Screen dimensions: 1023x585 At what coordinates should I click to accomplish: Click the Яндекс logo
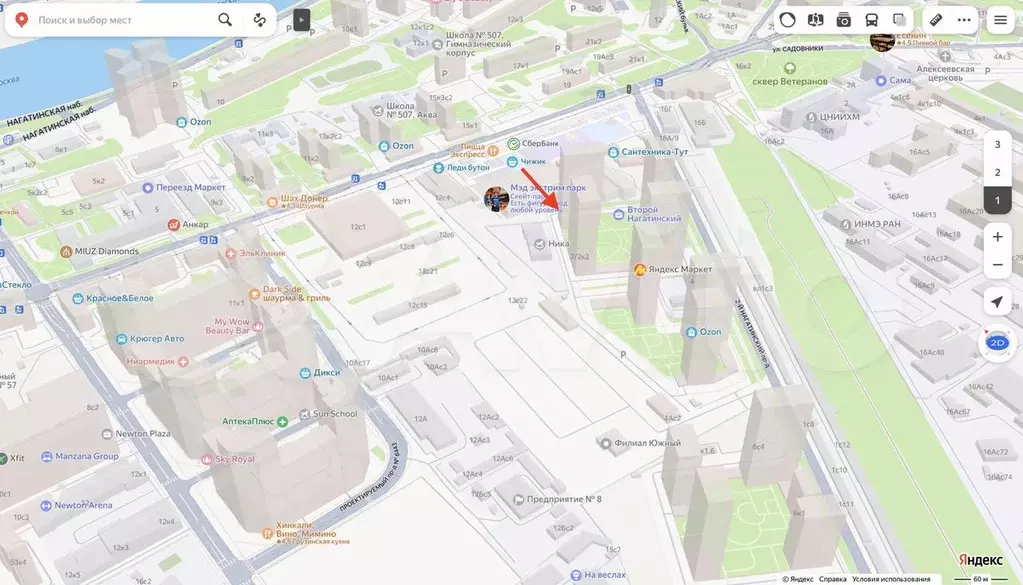[981, 560]
